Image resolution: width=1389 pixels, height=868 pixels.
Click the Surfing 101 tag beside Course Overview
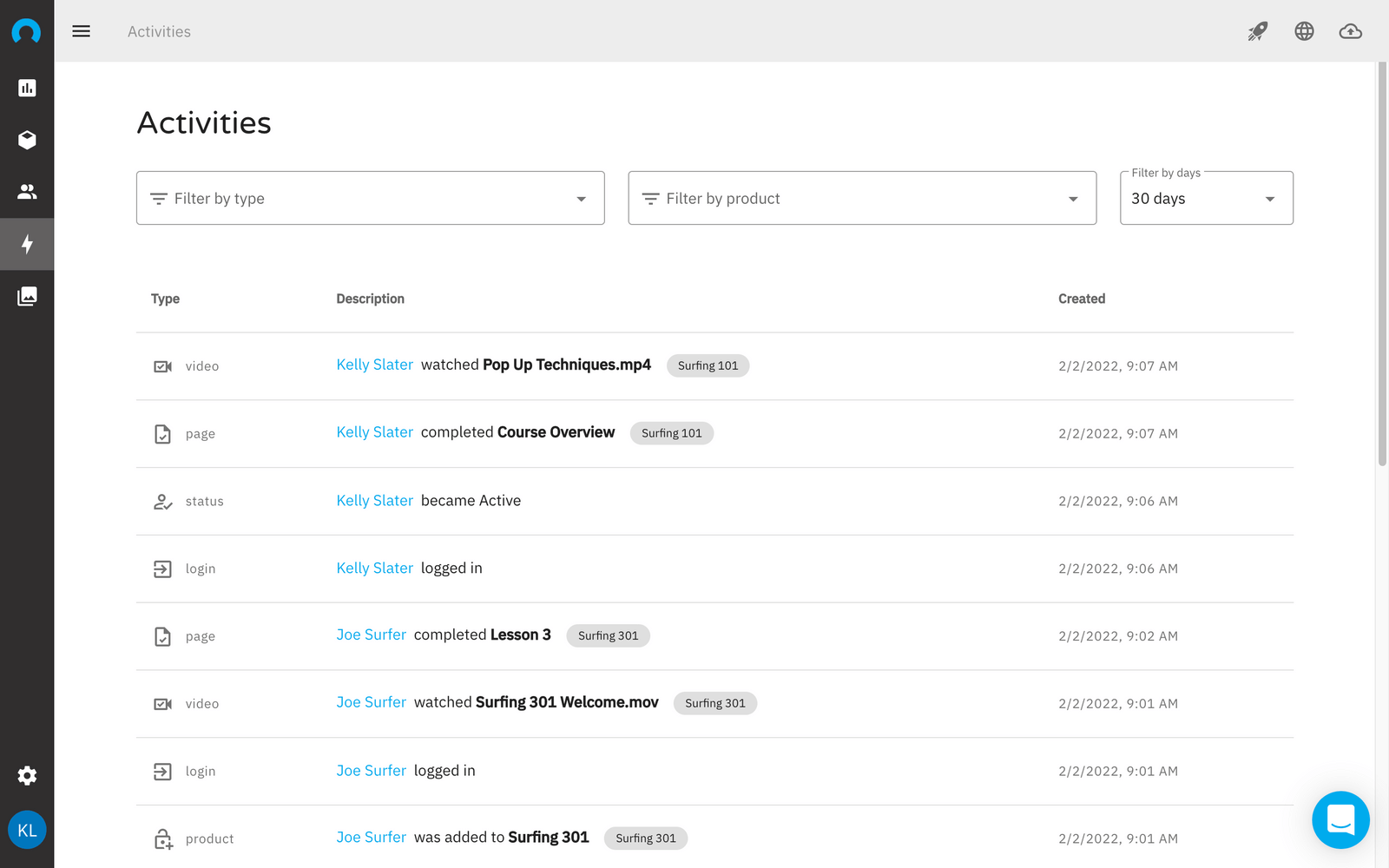click(x=671, y=433)
